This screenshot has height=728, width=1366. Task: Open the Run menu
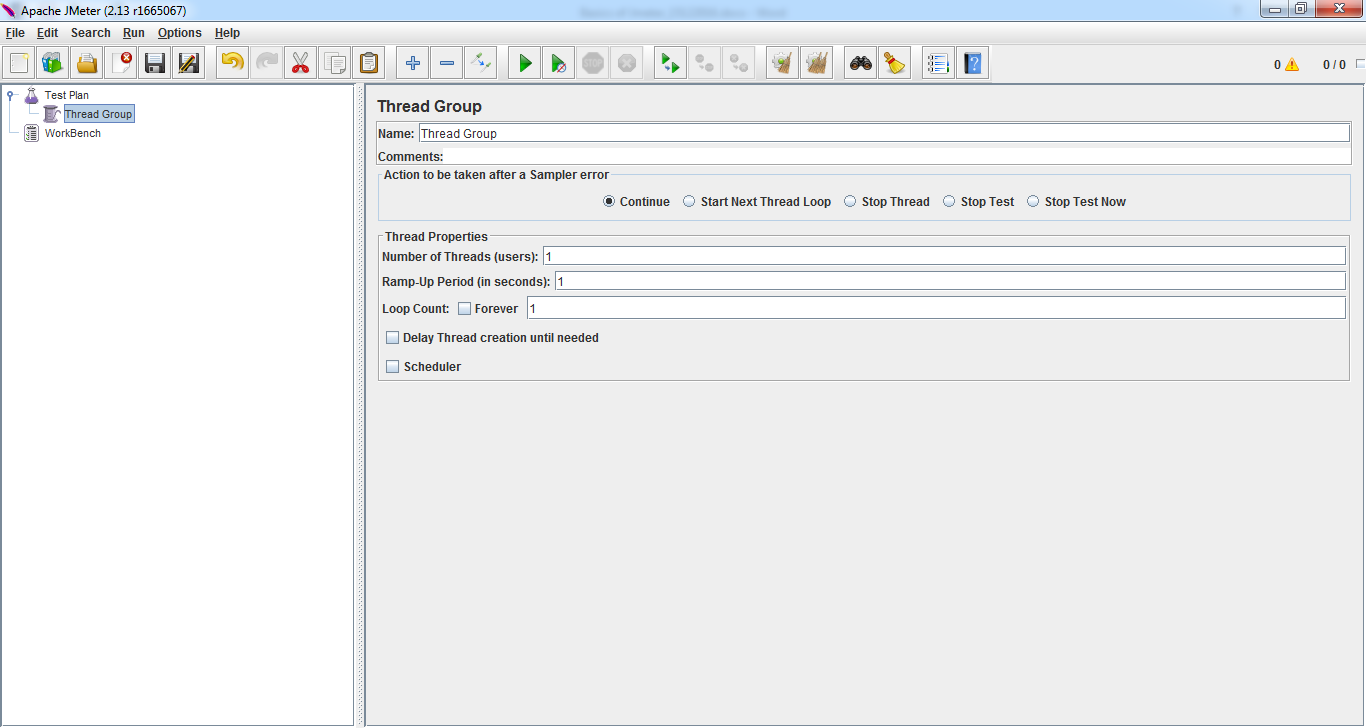point(134,33)
